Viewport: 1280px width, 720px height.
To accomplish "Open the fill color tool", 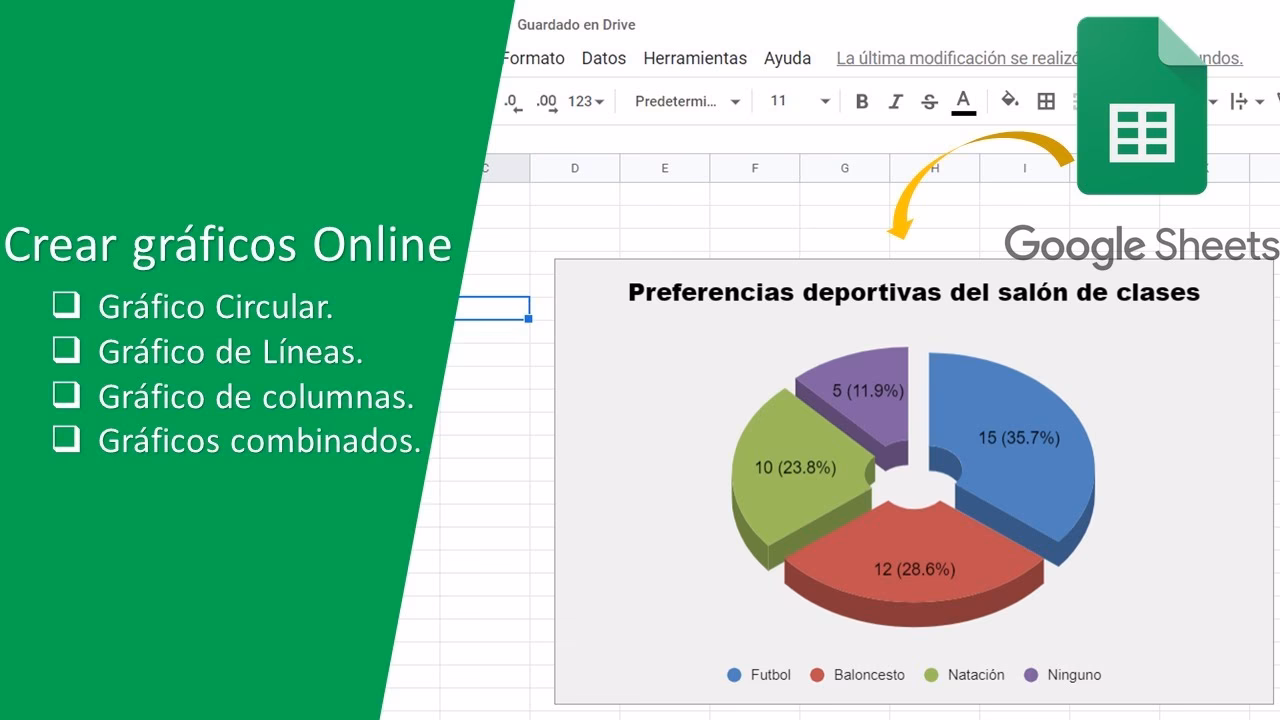I will [1010, 101].
